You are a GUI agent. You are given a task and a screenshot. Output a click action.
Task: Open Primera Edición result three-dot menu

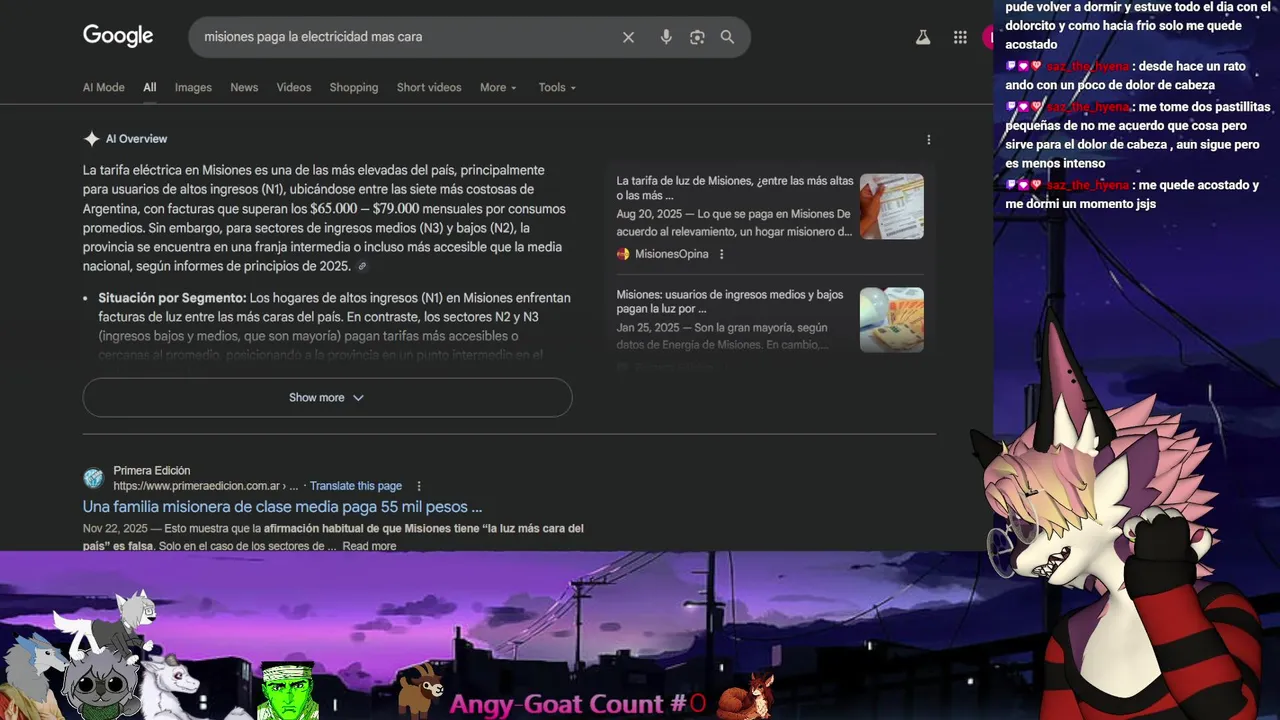pyautogui.click(x=419, y=486)
